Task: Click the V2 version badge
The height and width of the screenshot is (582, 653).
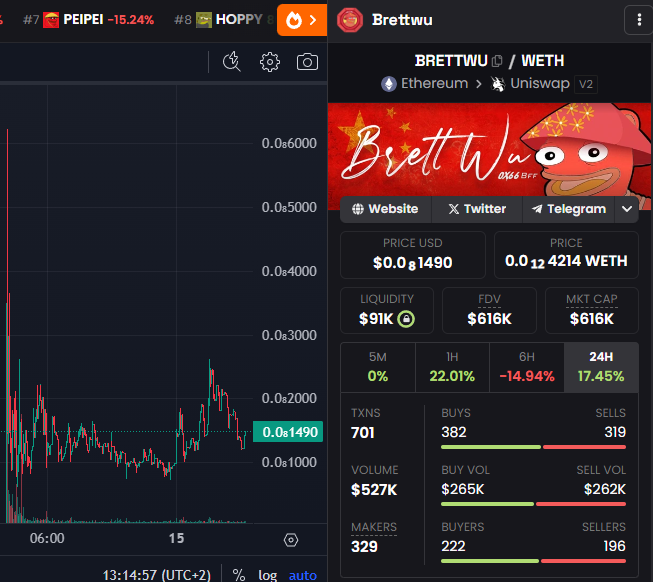Action: (x=586, y=84)
